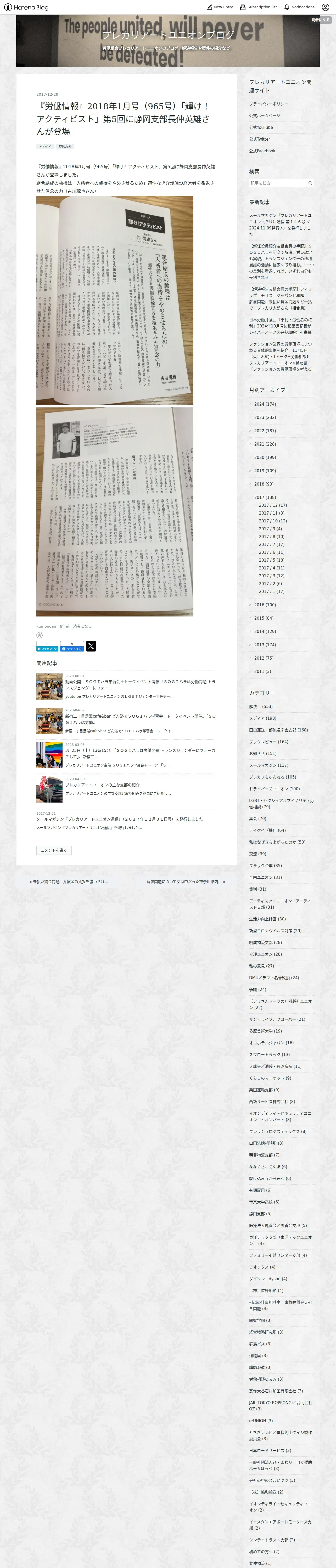The image size is (336, 1568).
Task: Open the first magazine page photo
Action: [115, 300]
